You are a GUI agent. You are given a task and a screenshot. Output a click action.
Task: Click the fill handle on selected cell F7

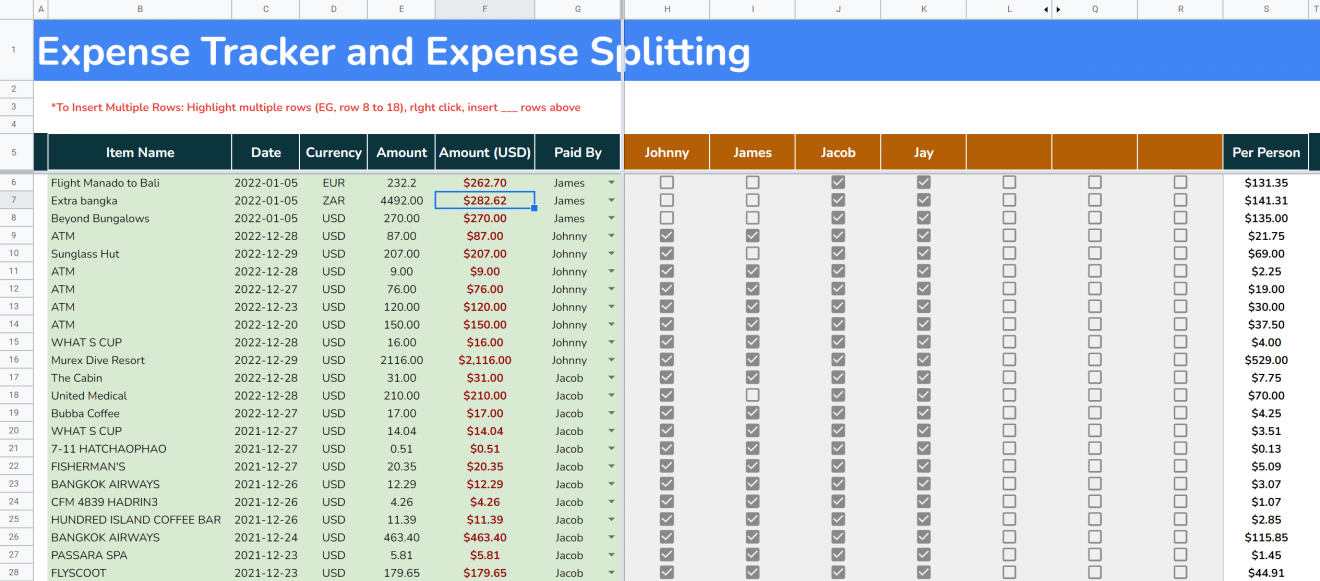pyautogui.click(x=533, y=210)
